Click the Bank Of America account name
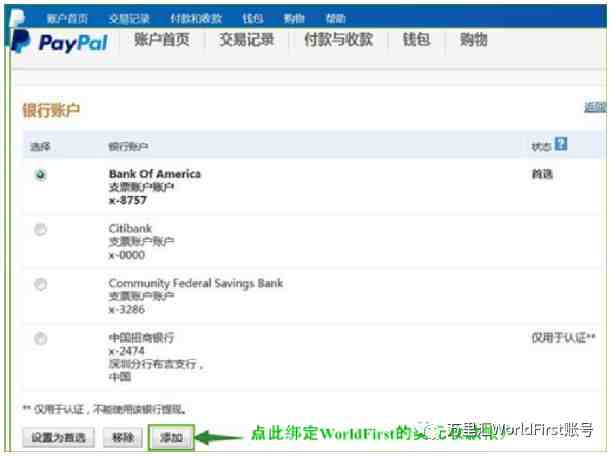Image resolution: width=613 pixels, height=457 pixels. 155,174
